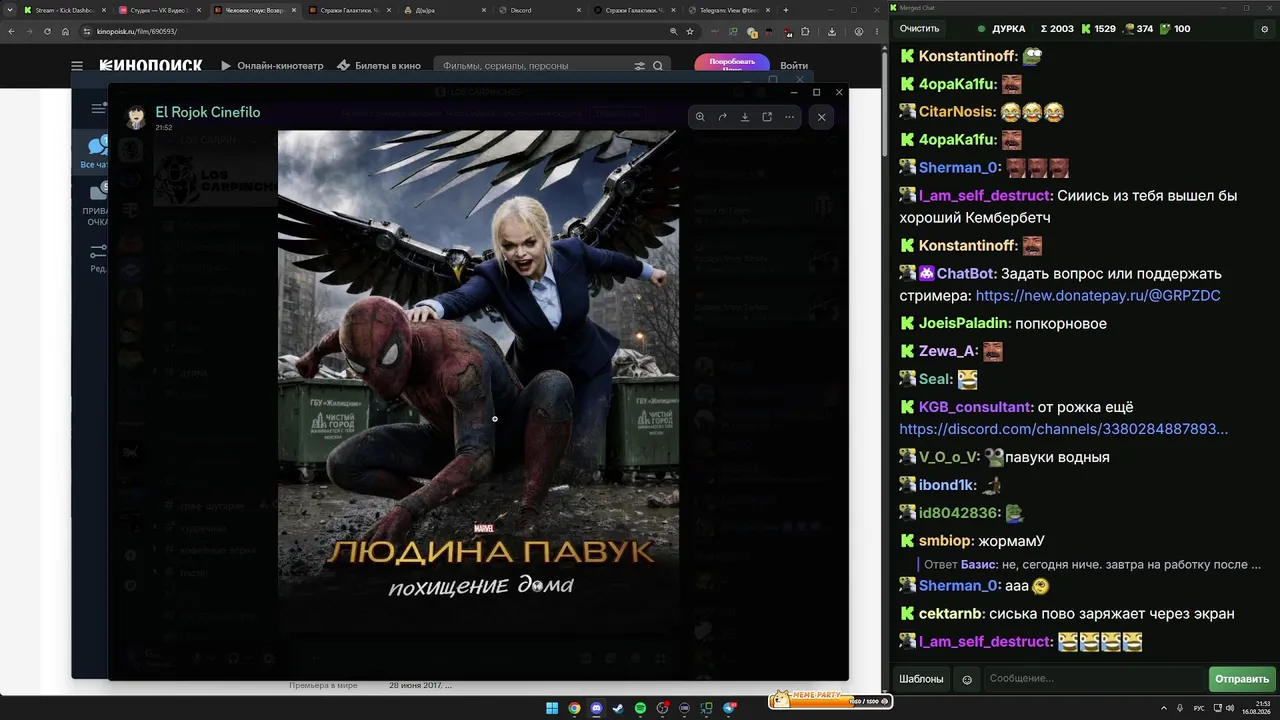The image size is (1280, 720).
Task: Click the Войти sign-in button
Action: tap(794, 66)
